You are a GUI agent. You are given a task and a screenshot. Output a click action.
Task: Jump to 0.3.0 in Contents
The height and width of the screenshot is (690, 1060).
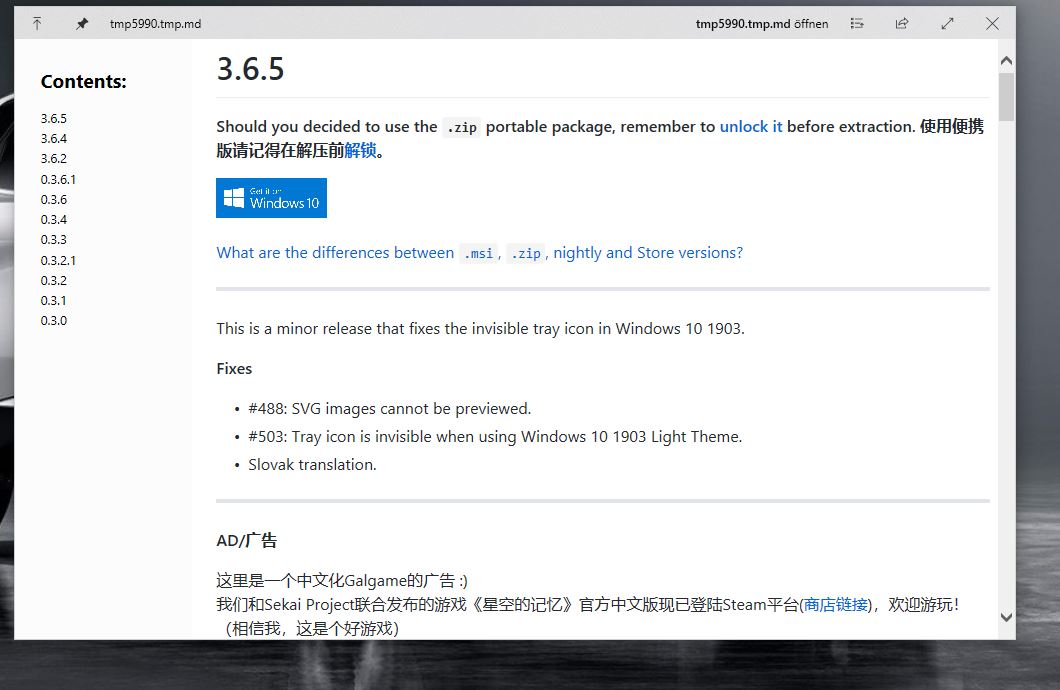[53, 321]
